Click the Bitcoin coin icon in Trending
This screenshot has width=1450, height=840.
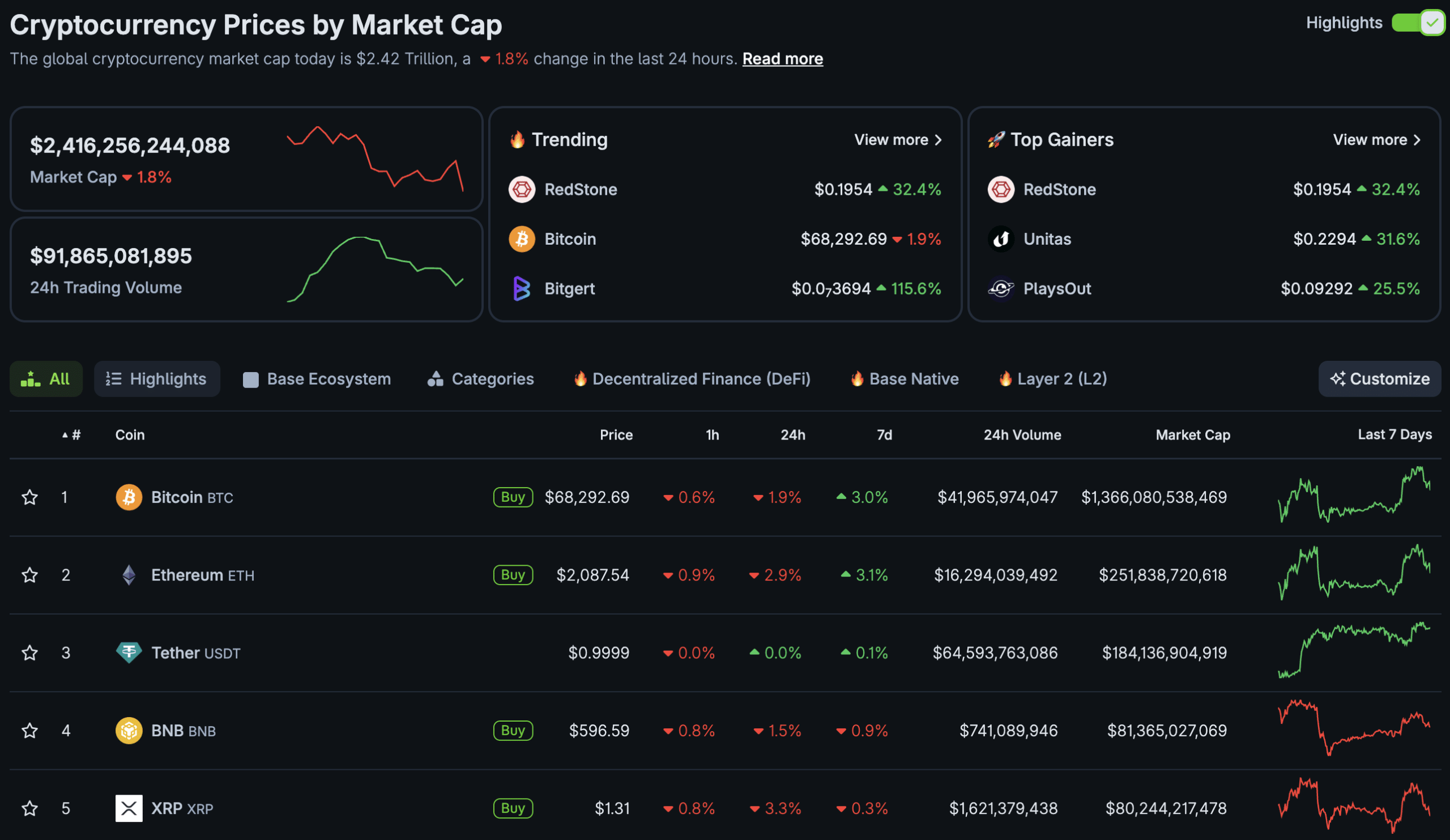pyautogui.click(x=522, y=239)
